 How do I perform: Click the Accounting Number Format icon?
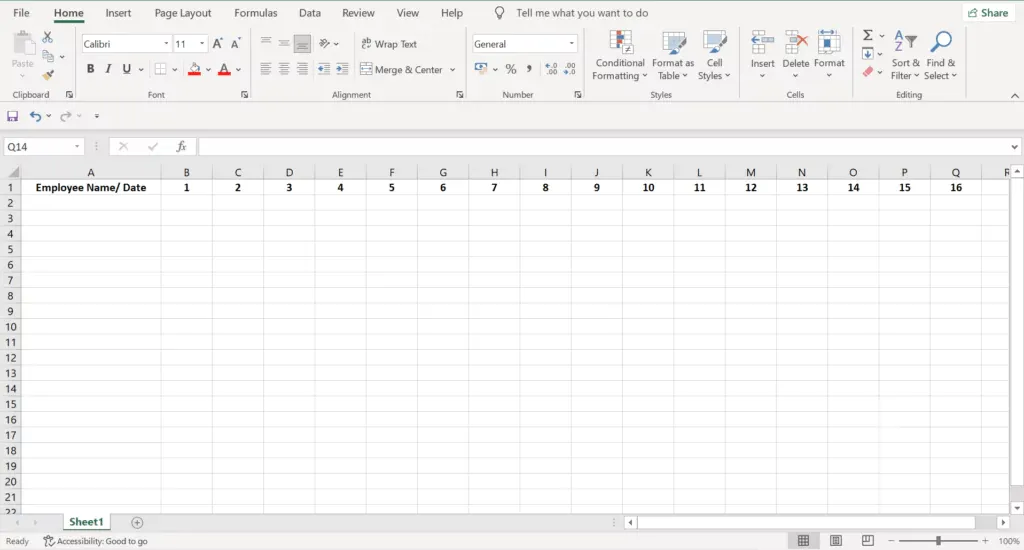(x=481, y=69)
